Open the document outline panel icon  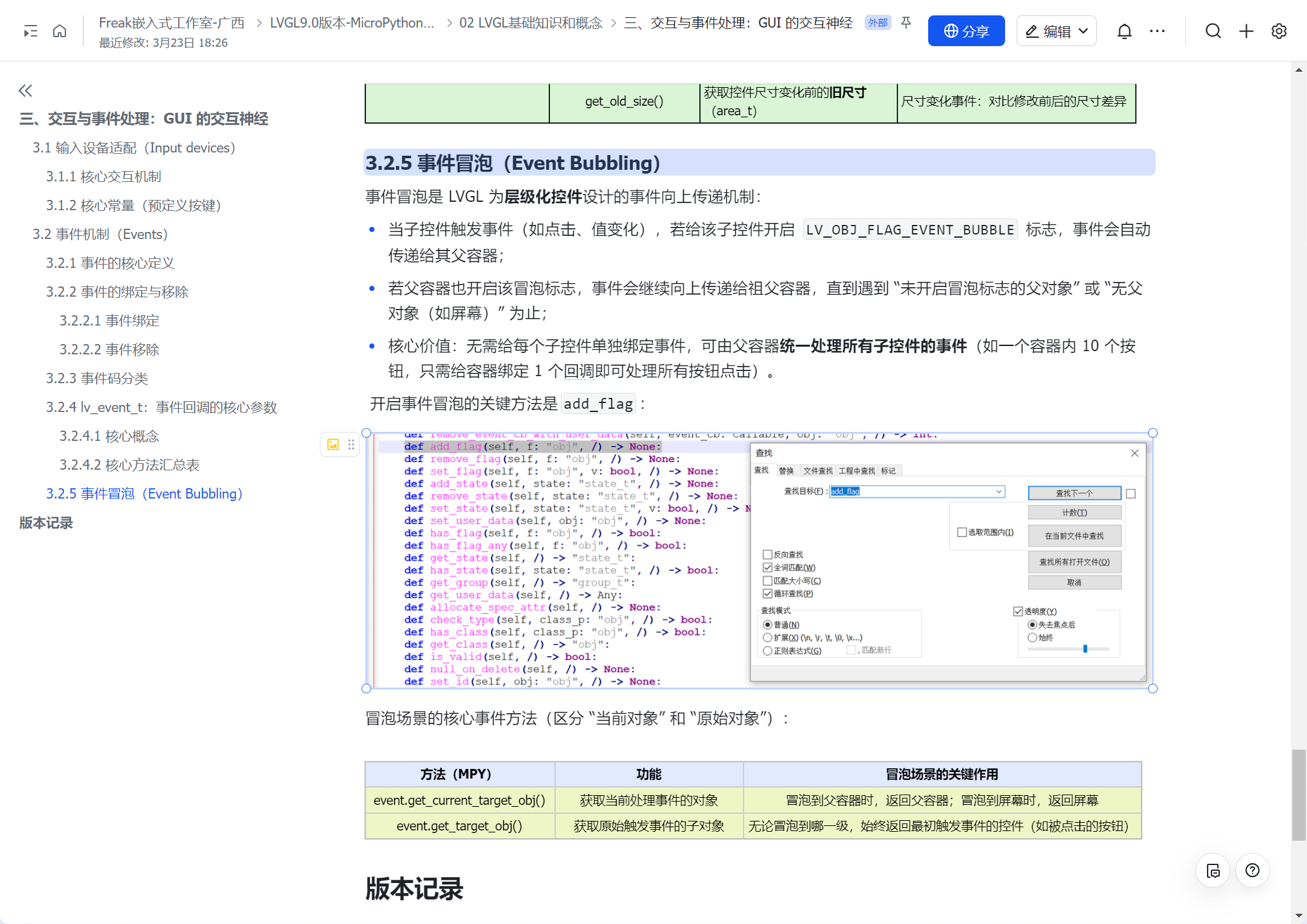coord(29,30)
